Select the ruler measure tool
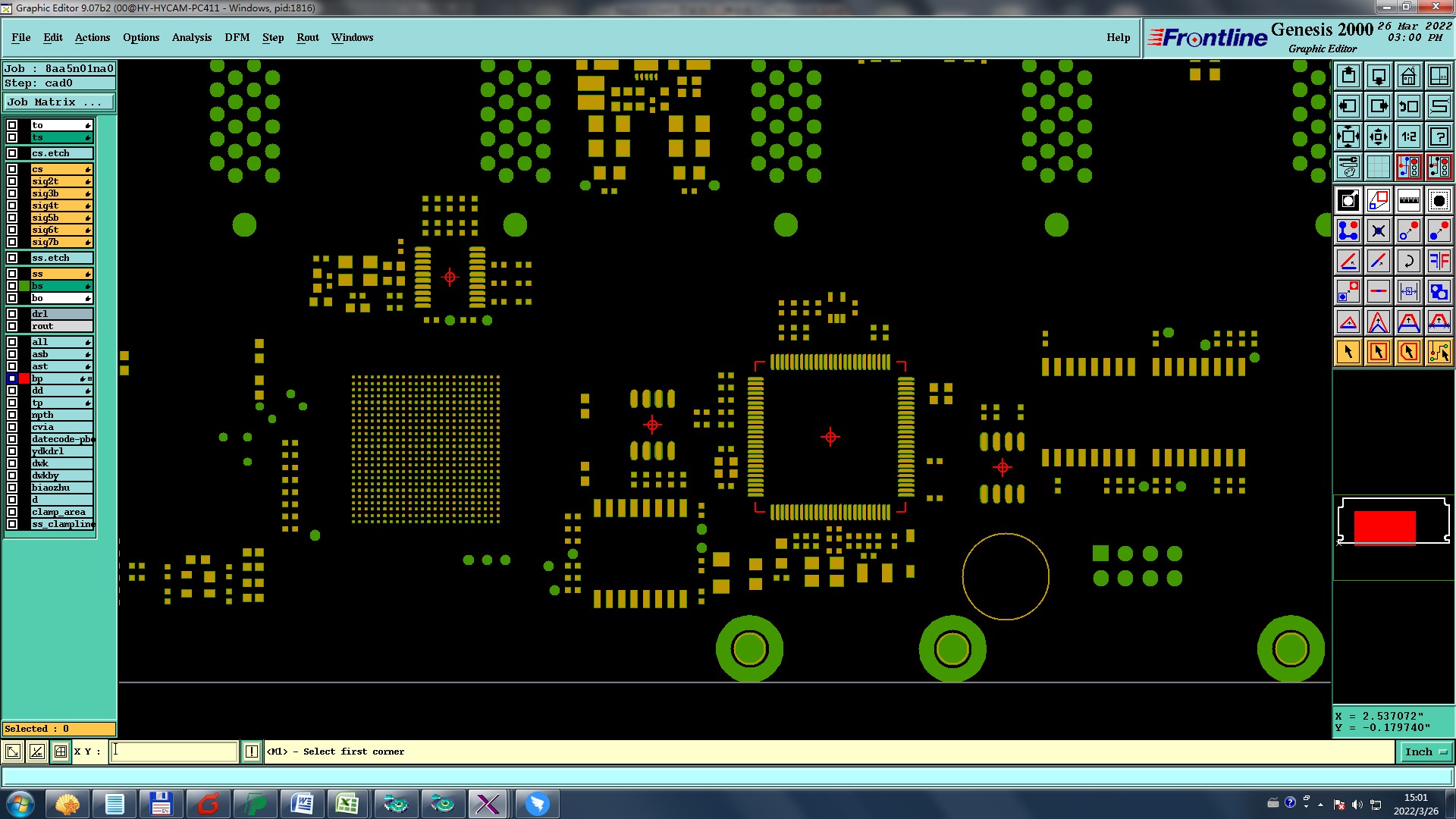Screen dimensions: 1456x819 tap(1408, 200)
